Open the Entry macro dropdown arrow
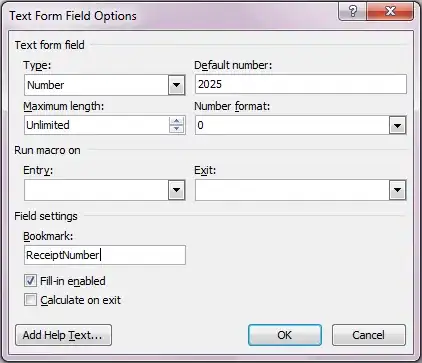Screen dimensions: 422x363 coord(176,190)
